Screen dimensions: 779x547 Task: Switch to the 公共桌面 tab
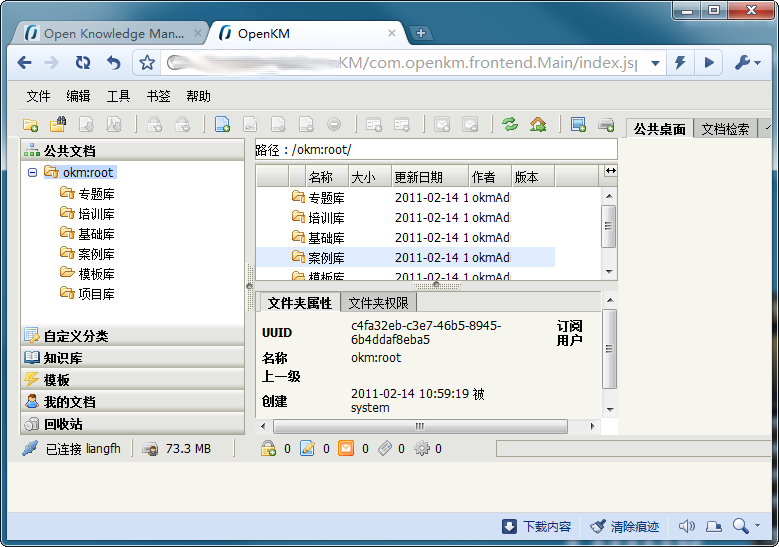point(659,129)
